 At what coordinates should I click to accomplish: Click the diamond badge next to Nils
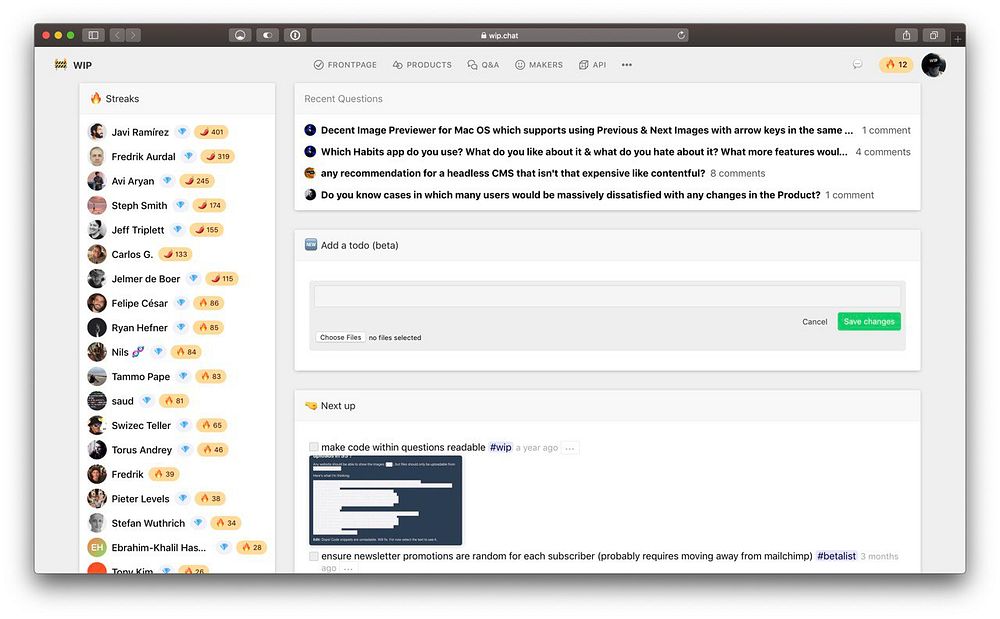159,352
